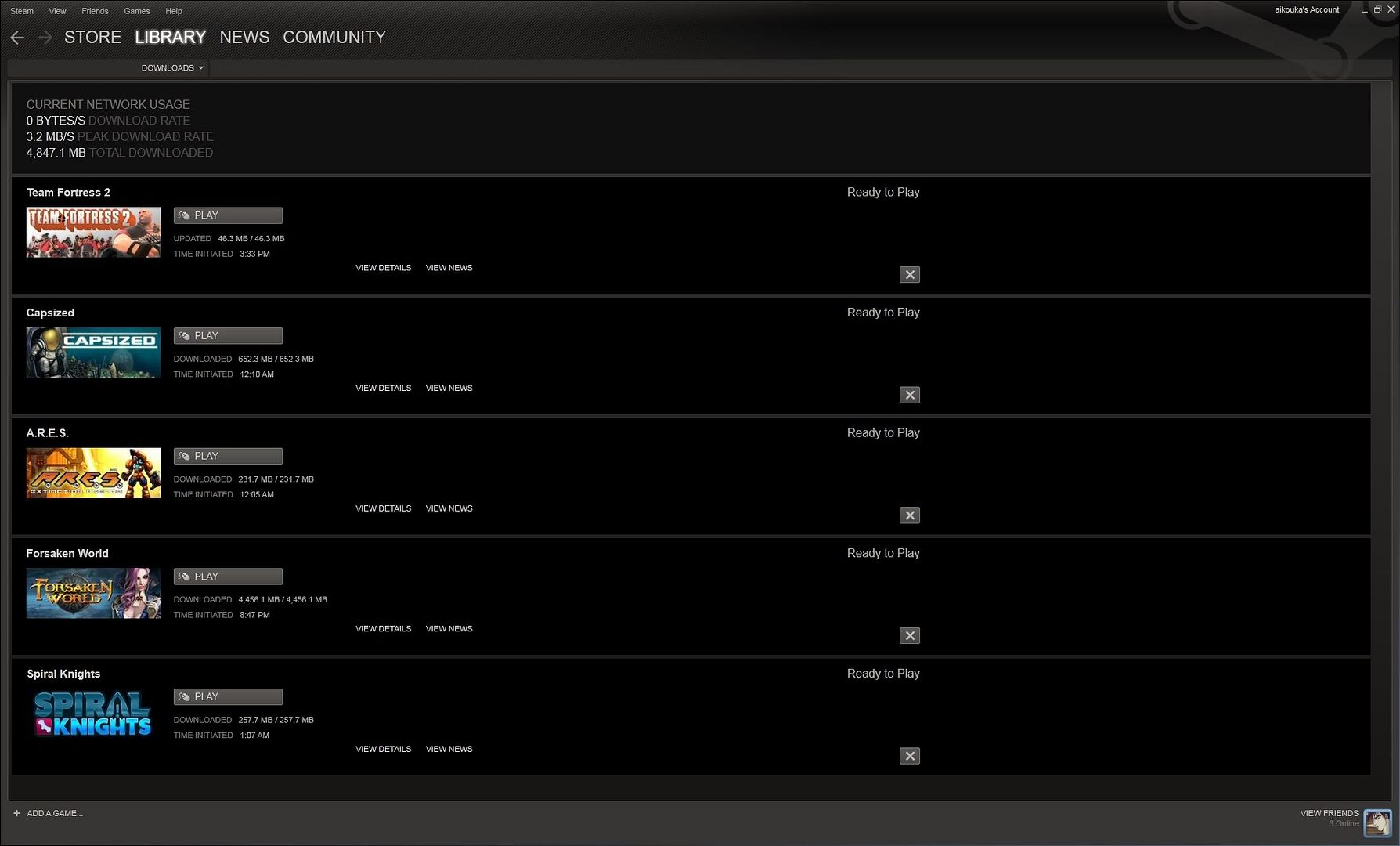Click Add a Game link
Viewport: 1400px width, 846px height.
55,813
